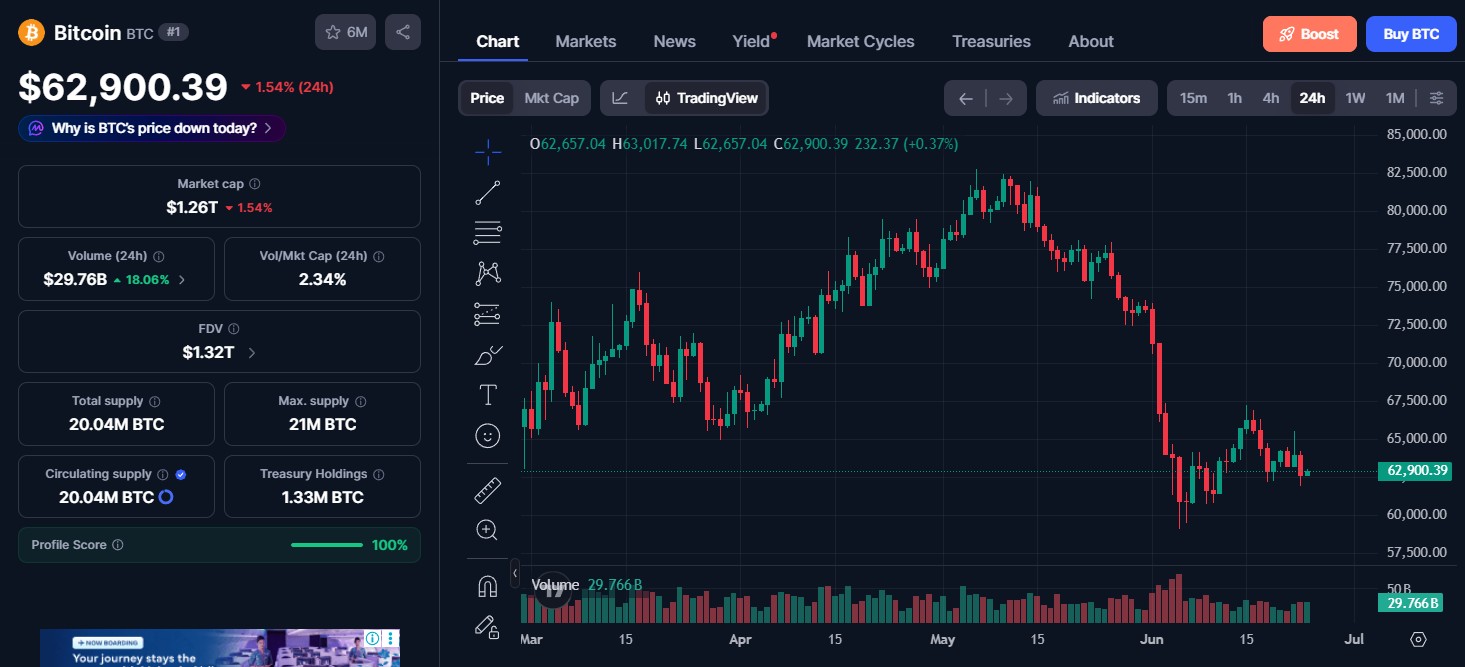The height and width of the screenshot is (667, 1465).
Task: Add Bitcoin to watchlist star button
Action: tap(345, 32)
